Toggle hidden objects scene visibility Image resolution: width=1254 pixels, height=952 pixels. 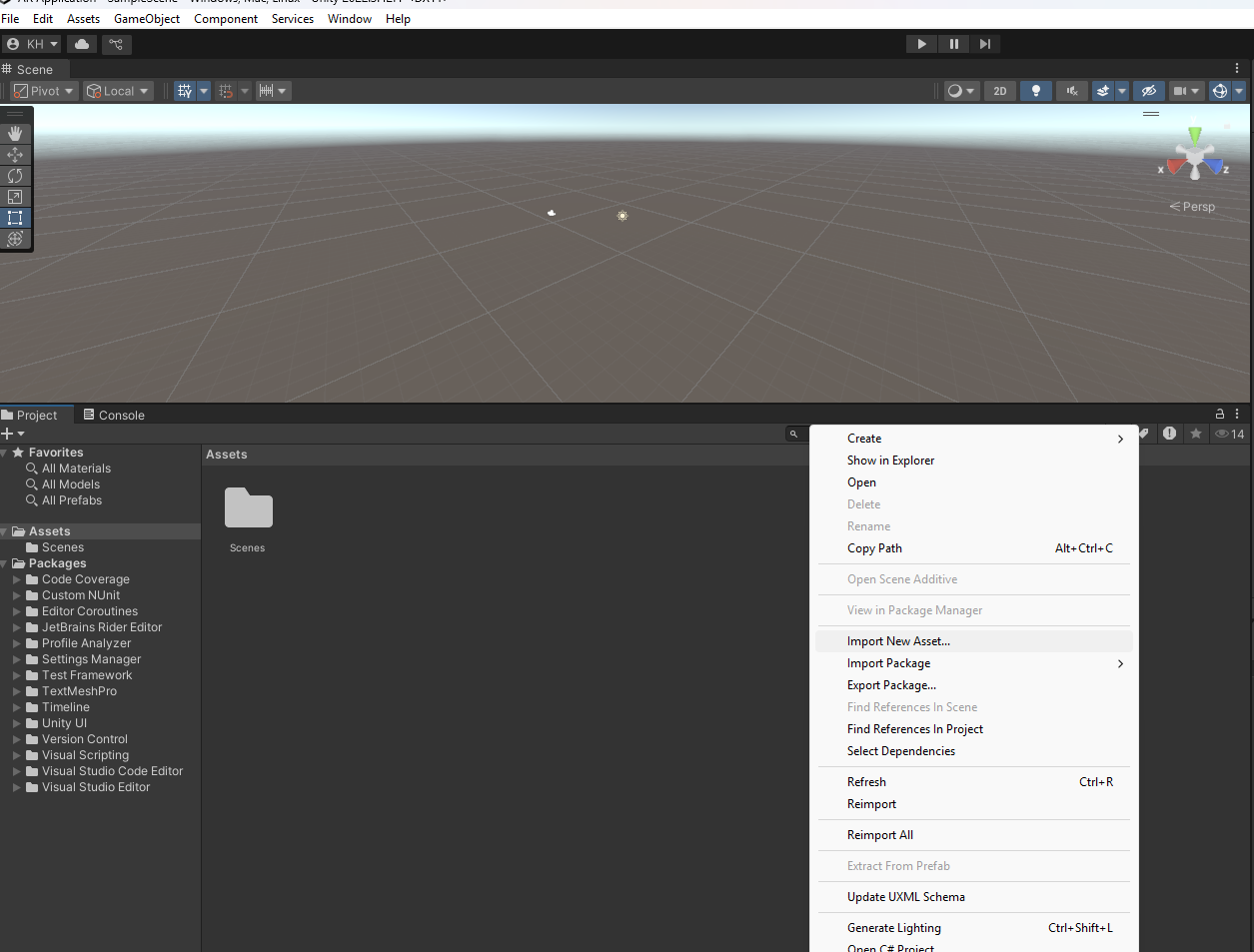click(1149, 91)
